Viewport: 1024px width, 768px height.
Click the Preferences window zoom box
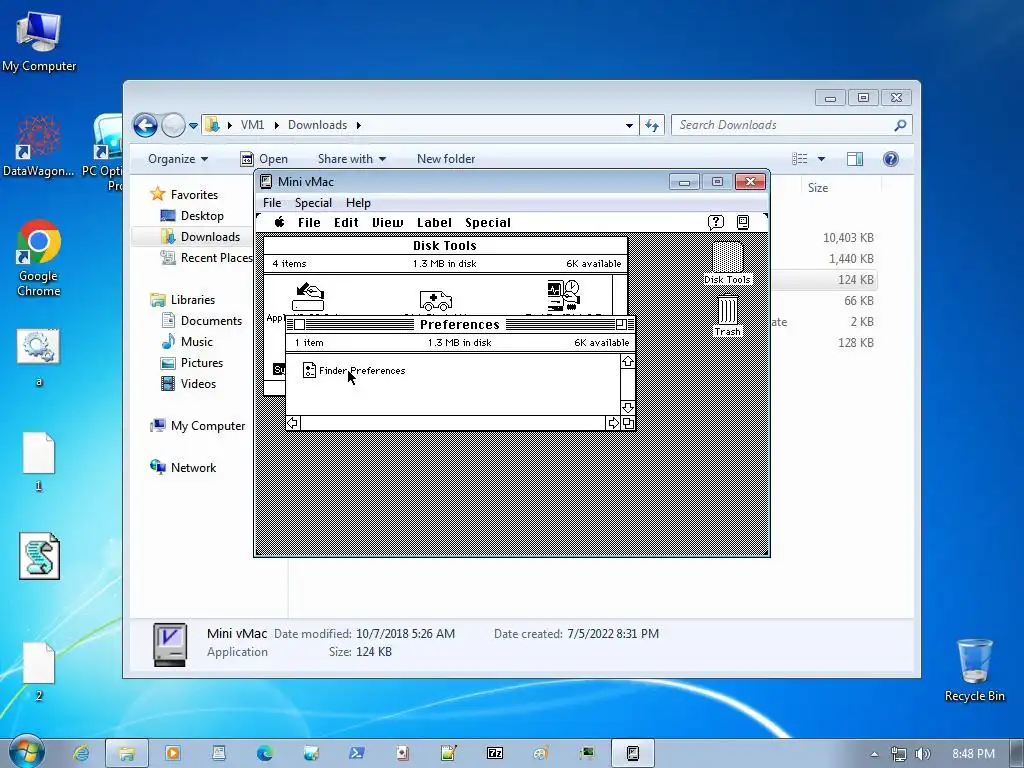[621, 325]
